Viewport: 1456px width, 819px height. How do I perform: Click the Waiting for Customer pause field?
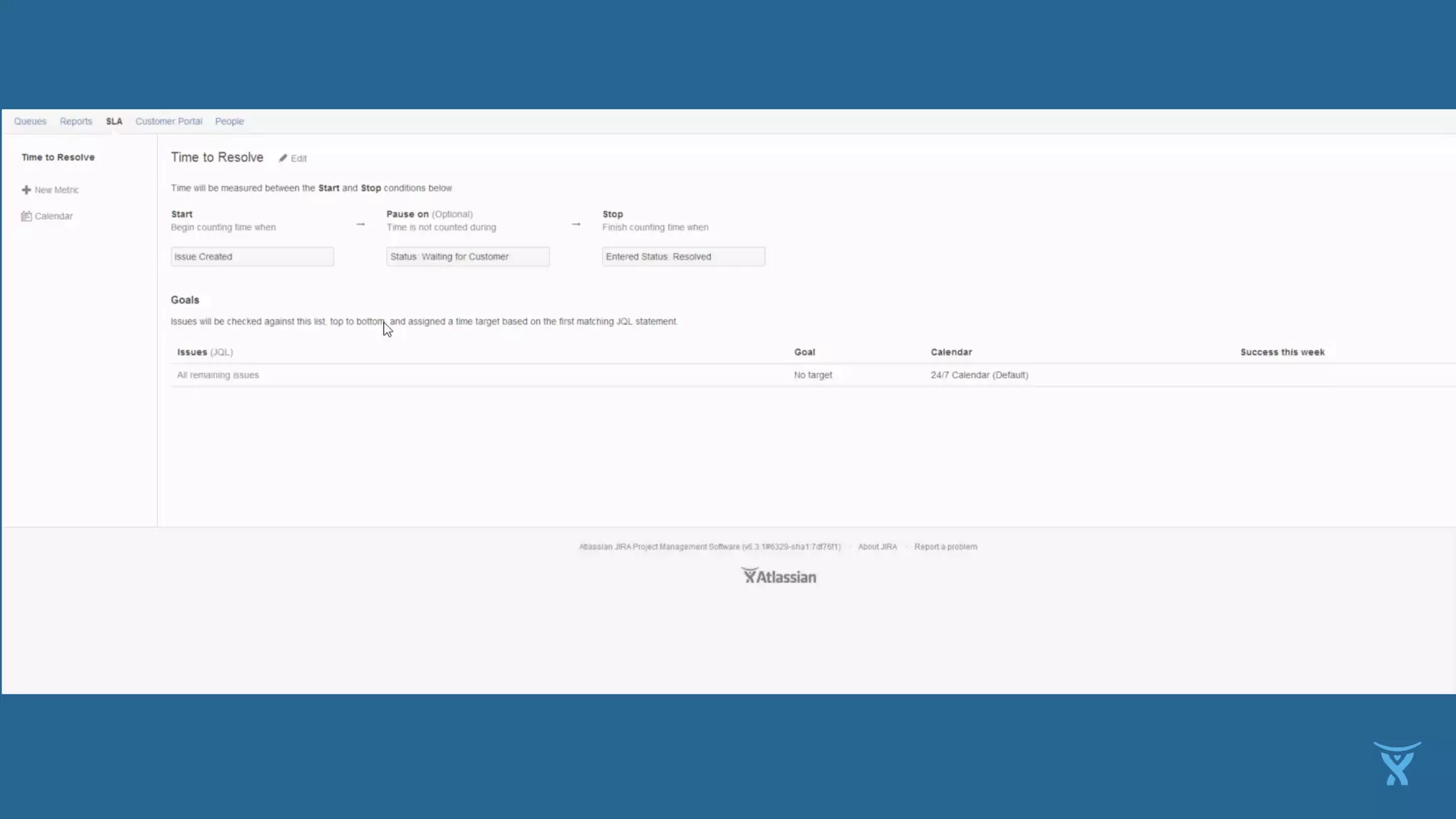468,257
